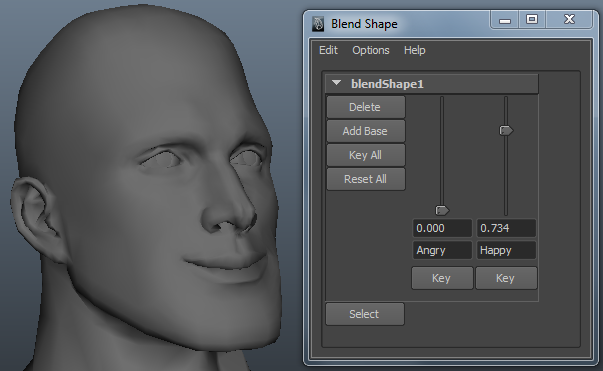Click the Select button
This screenshot has height=371, width=603.
(365, 314)
